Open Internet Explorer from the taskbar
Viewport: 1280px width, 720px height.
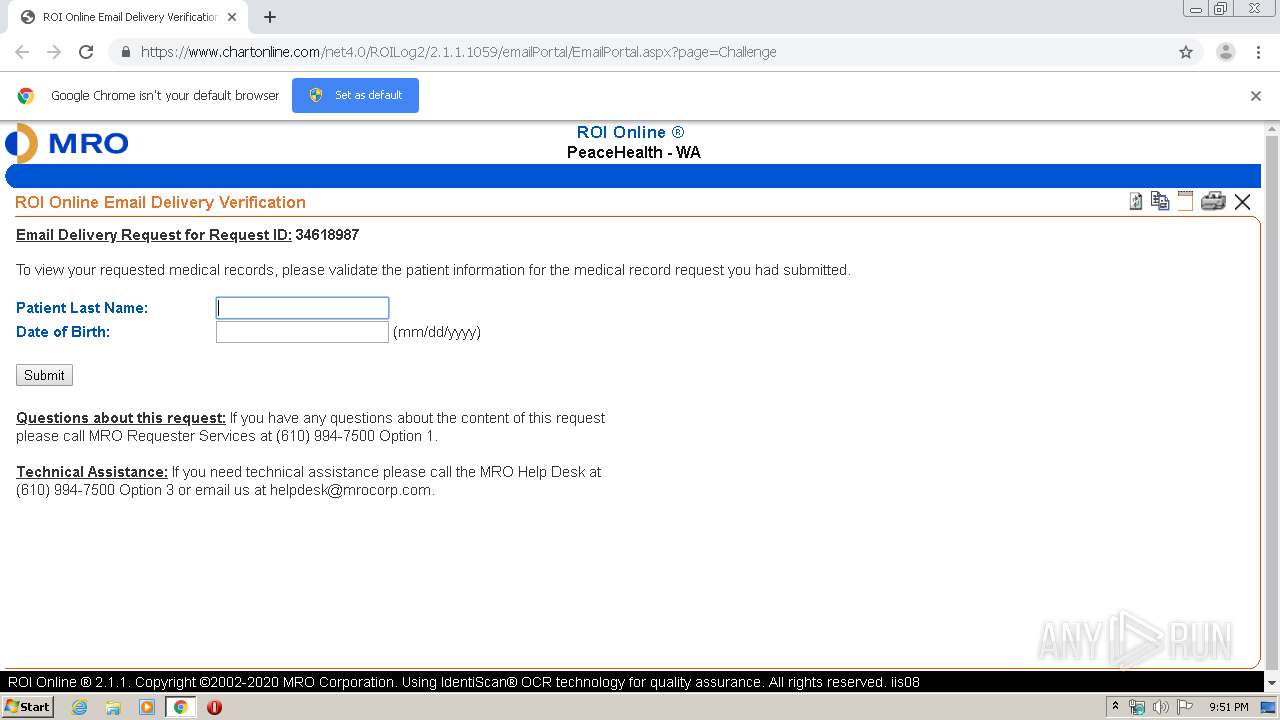79,707
